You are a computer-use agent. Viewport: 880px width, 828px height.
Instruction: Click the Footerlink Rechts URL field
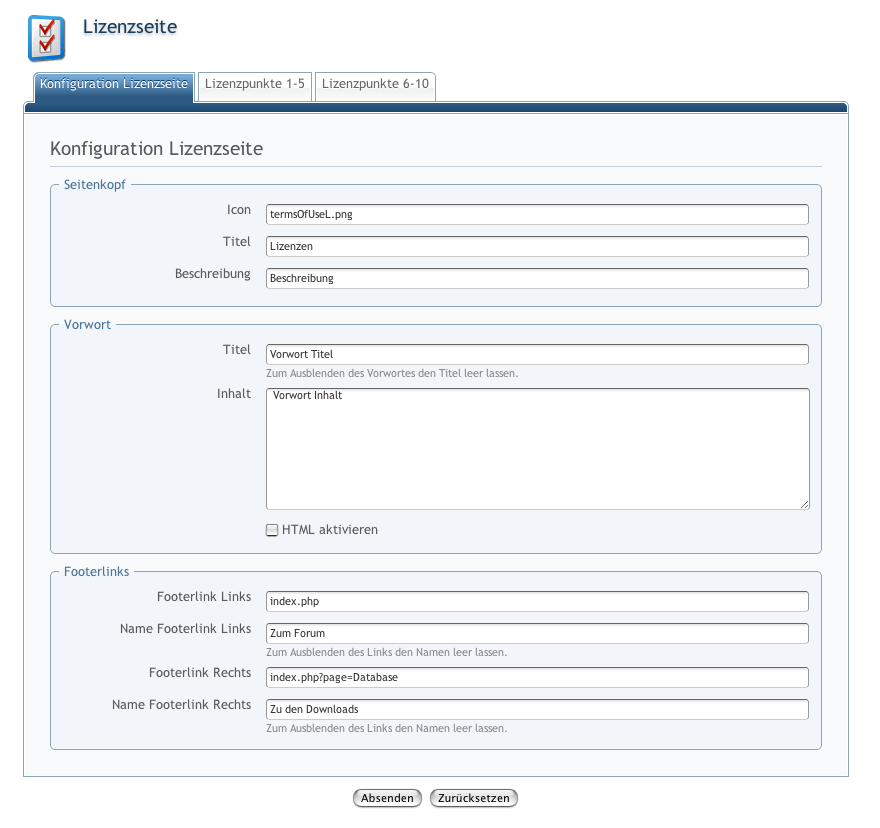tap(536, 677)
